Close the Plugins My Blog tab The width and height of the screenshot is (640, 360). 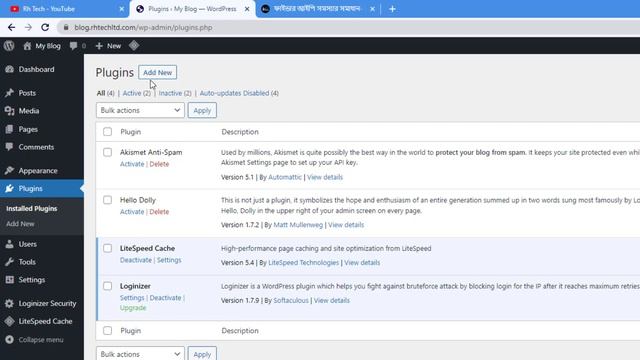[247, 9]
